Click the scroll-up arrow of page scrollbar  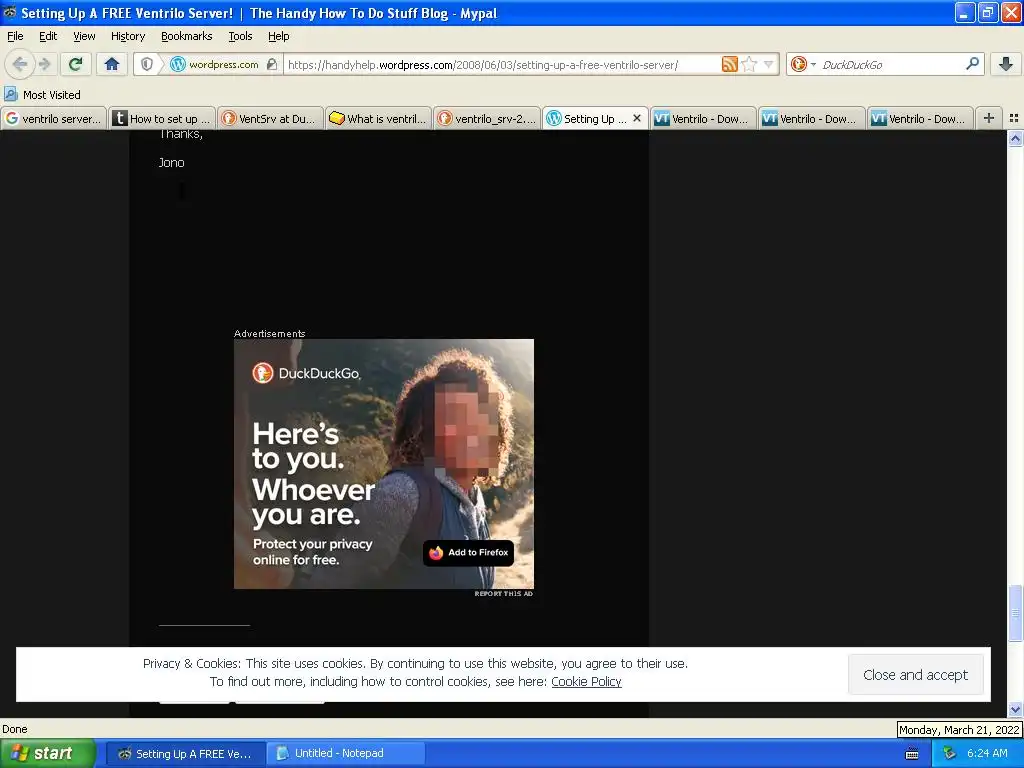pyautogui.click(x=1015, y=138)
